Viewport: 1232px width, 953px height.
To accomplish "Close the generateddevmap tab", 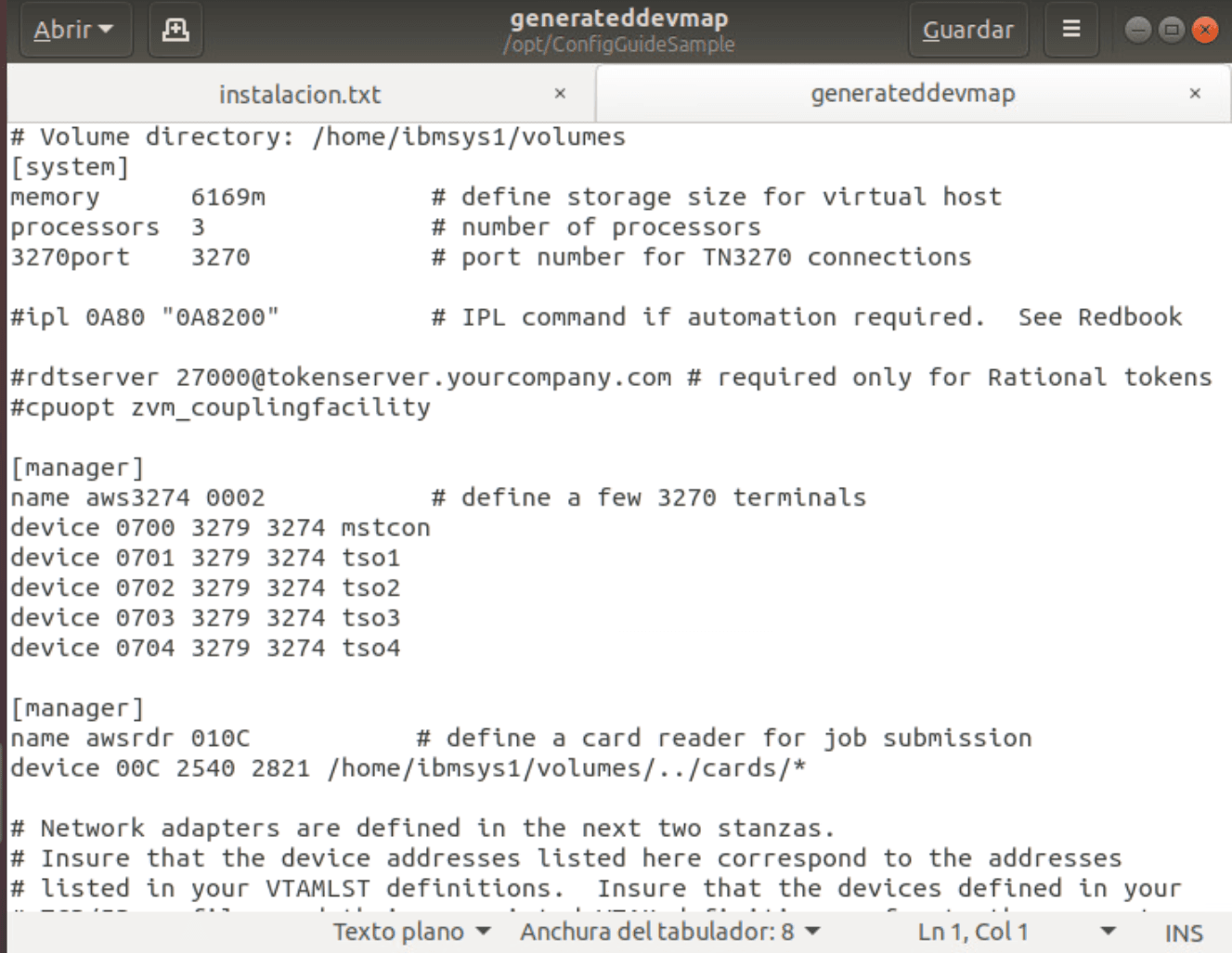I will [x=1195, y=94].
